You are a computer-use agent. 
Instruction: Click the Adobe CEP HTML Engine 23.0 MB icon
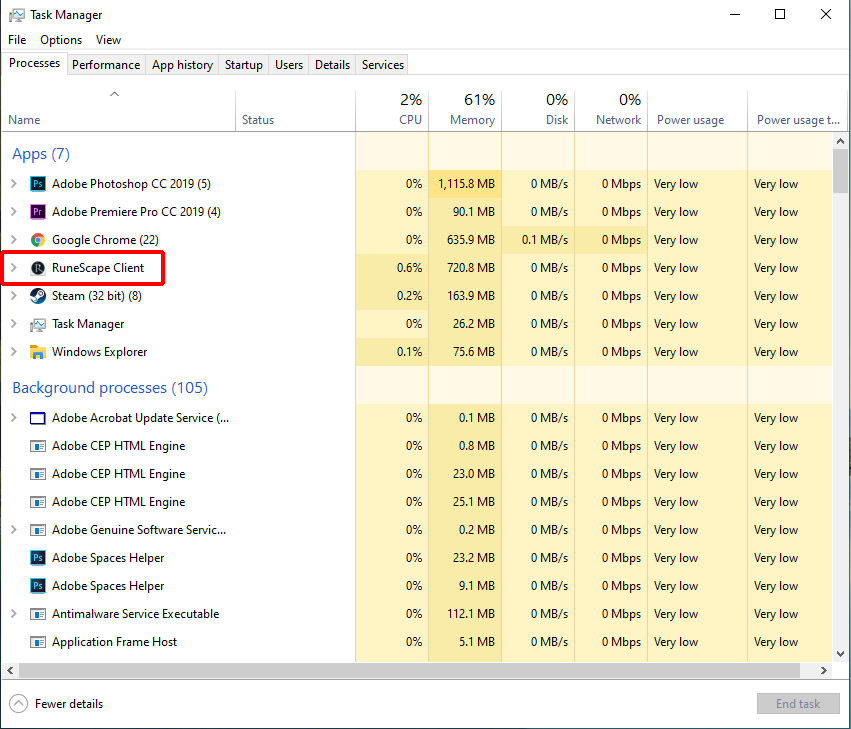click(37, 474)
